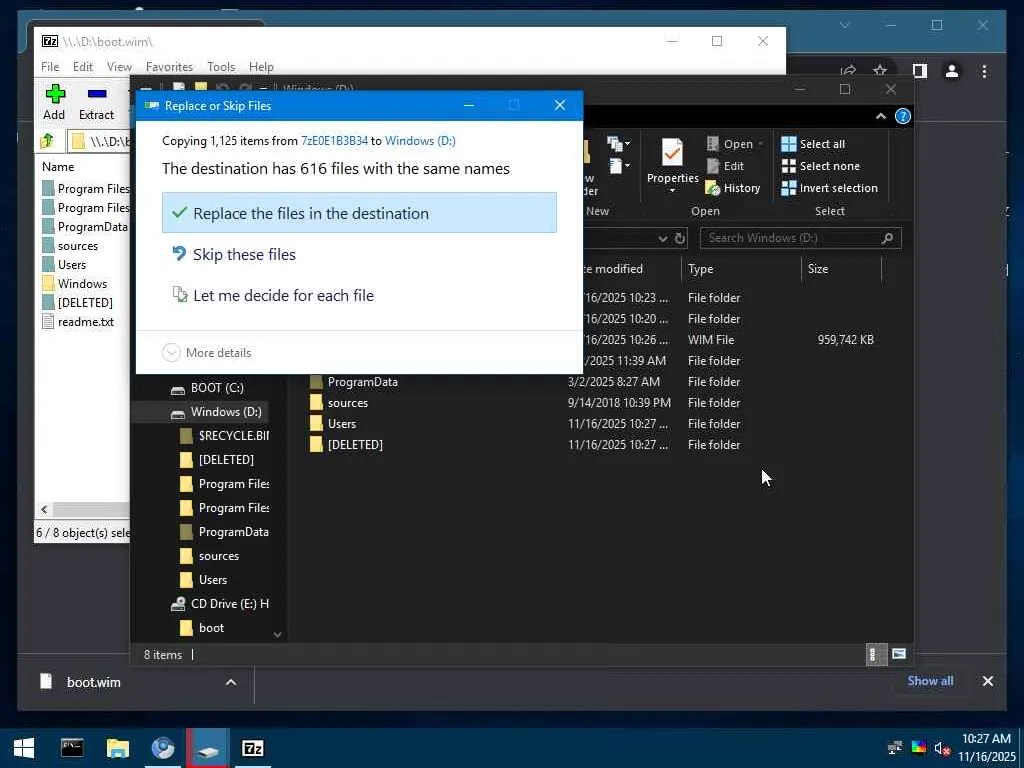Refresh the Explorer folder view
Image resolution: width=1024 pixels, height=768 pixels.
click(x=680, y=238)
